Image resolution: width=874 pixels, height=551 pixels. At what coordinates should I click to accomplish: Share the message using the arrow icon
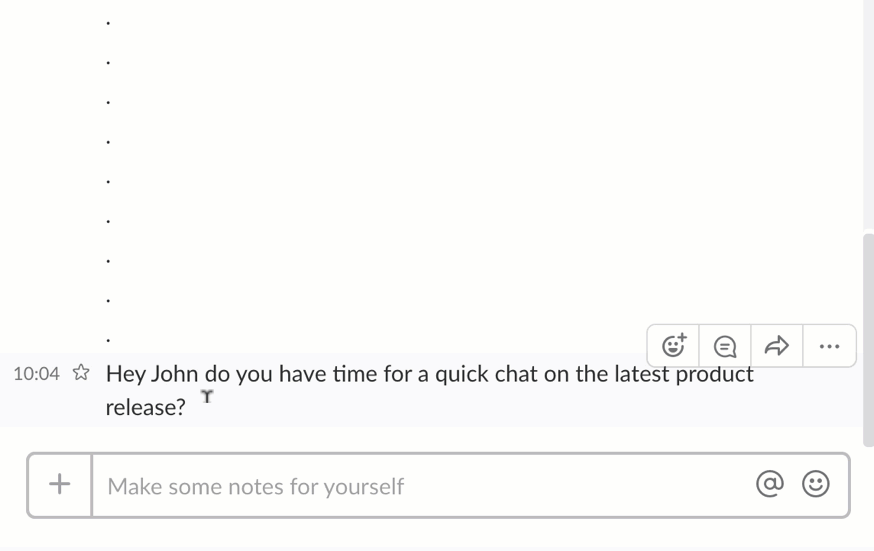pos(776,346)
